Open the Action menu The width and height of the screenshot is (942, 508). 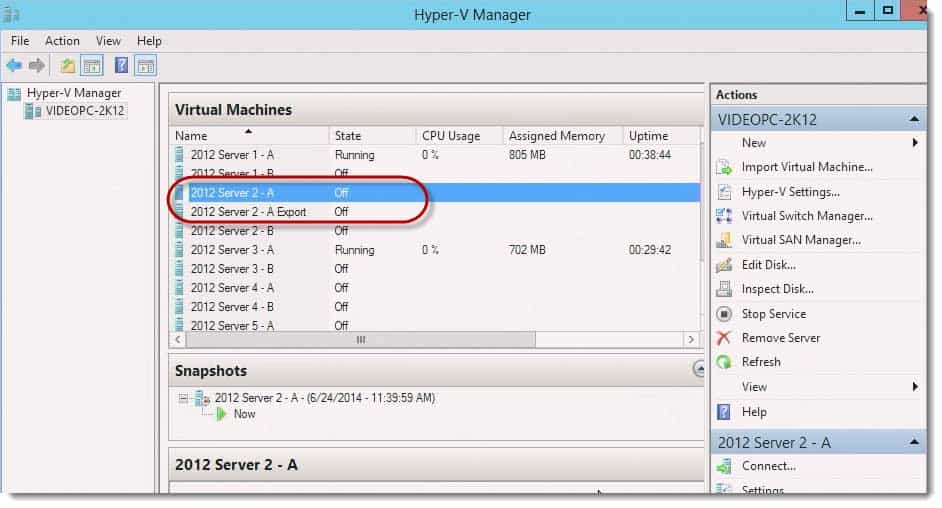tap(62, 41)
